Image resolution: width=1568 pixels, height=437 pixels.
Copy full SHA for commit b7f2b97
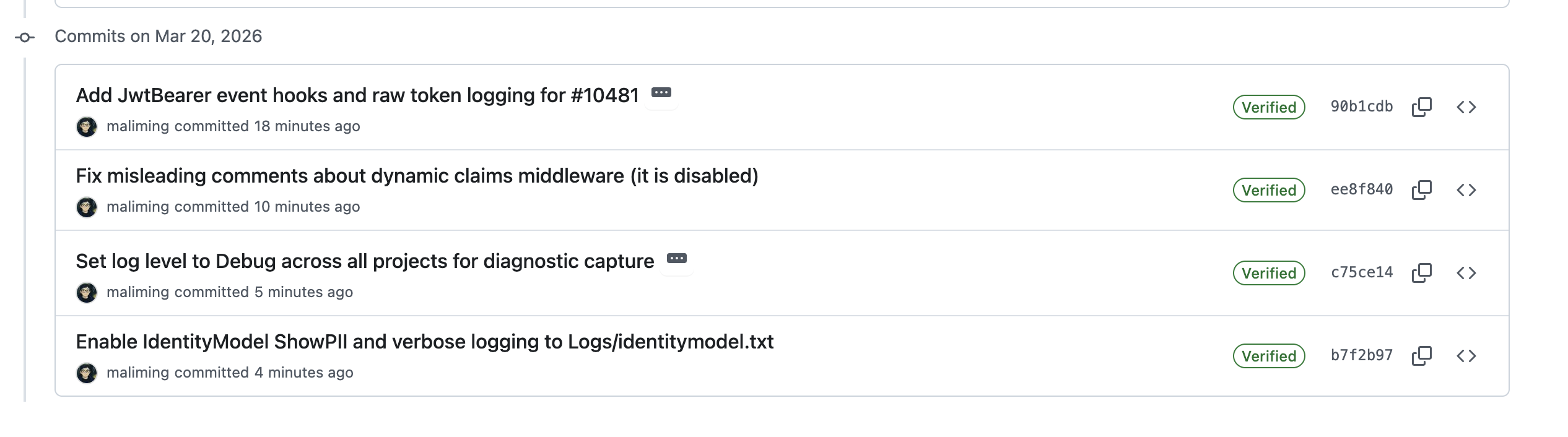tap(1421, 356)
